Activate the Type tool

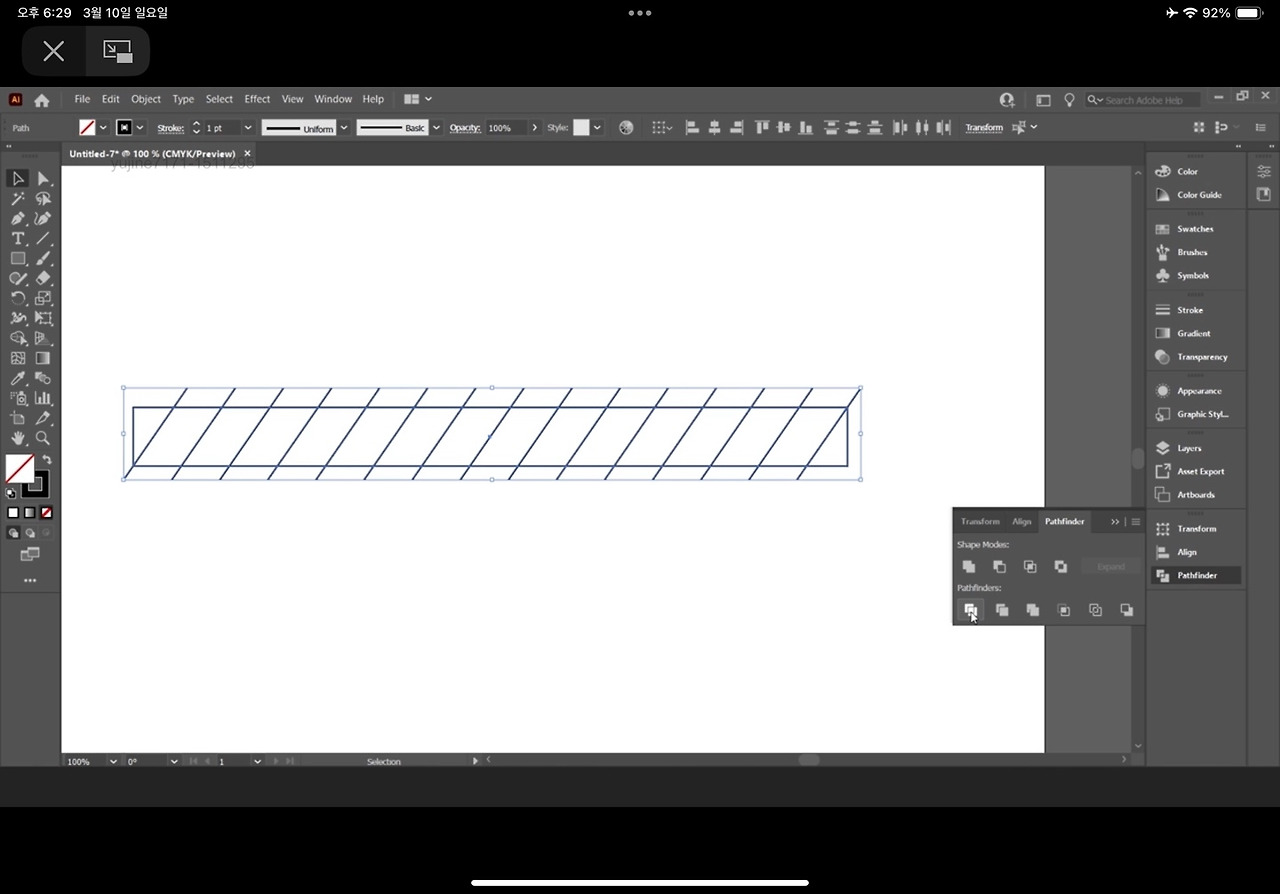click(x=18, y=238)
